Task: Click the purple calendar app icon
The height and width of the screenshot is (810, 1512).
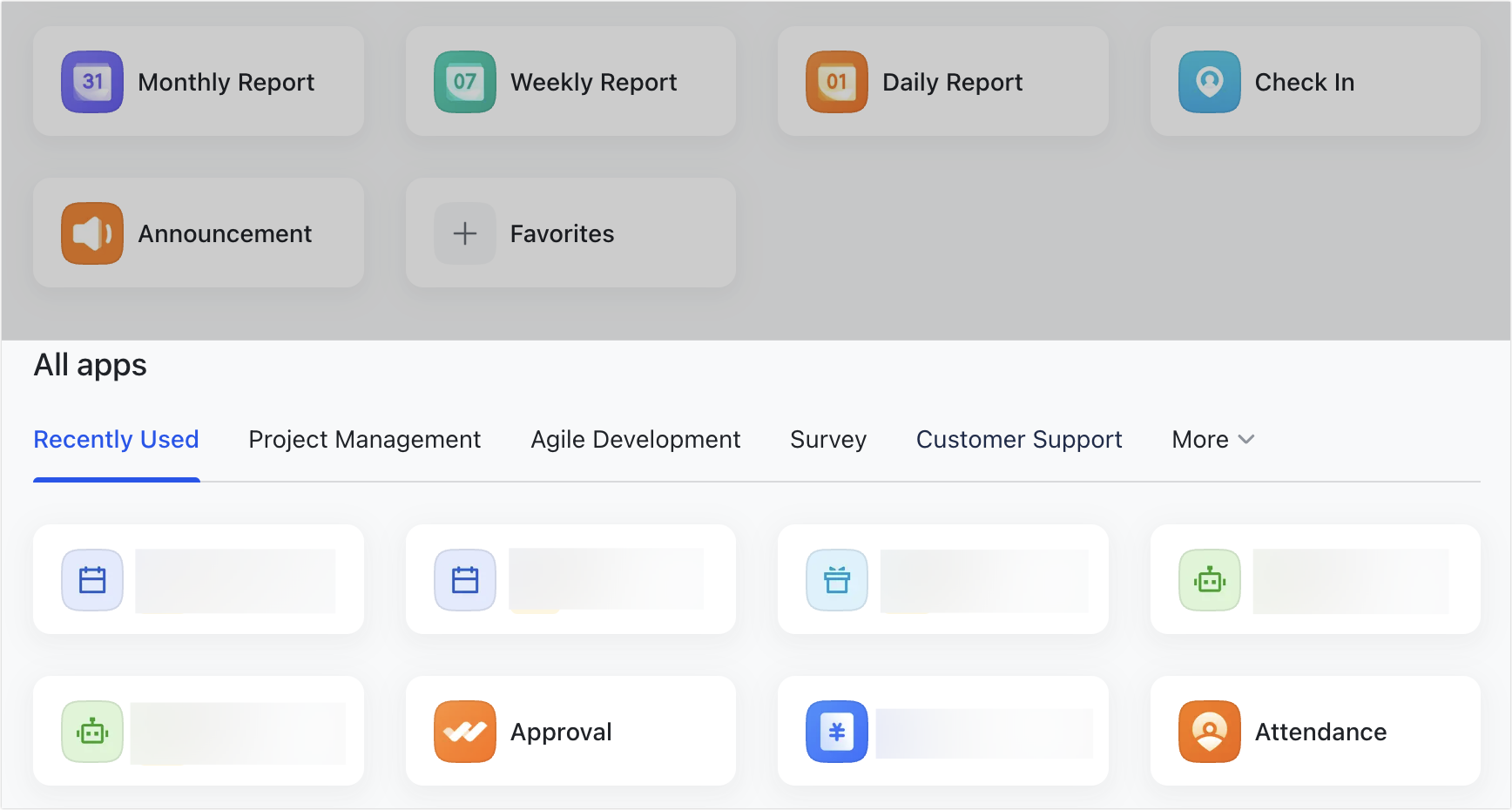Action: tap(92, 580)
